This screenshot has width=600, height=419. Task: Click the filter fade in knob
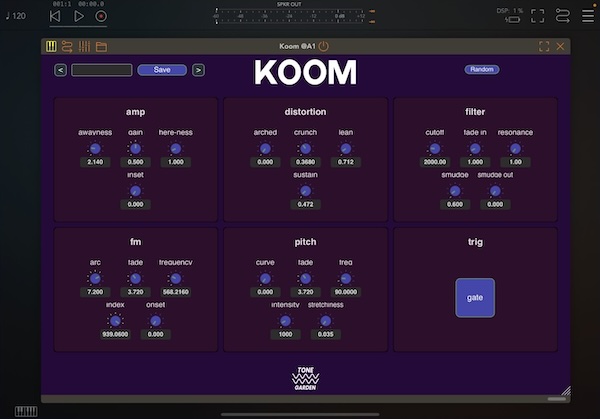[475, 148]
